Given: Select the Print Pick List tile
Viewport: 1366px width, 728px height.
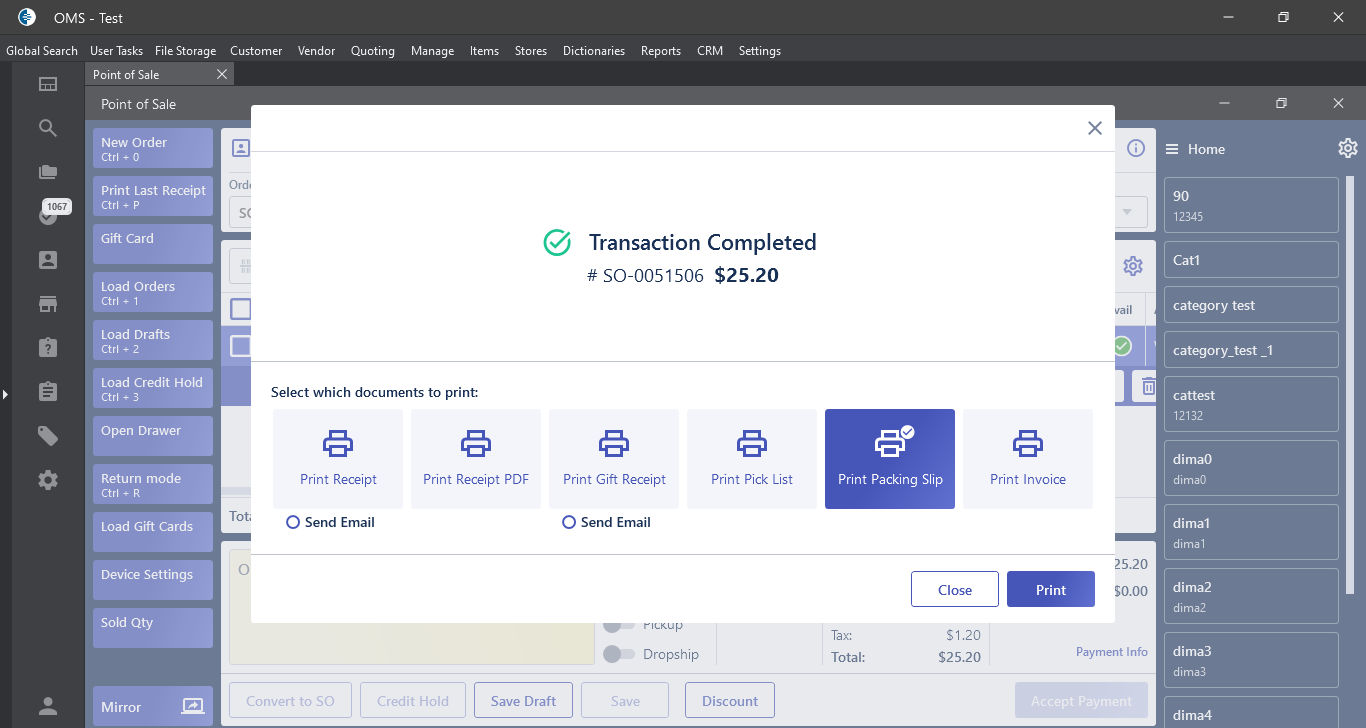Looking at the screenshot, I should 752,459.
